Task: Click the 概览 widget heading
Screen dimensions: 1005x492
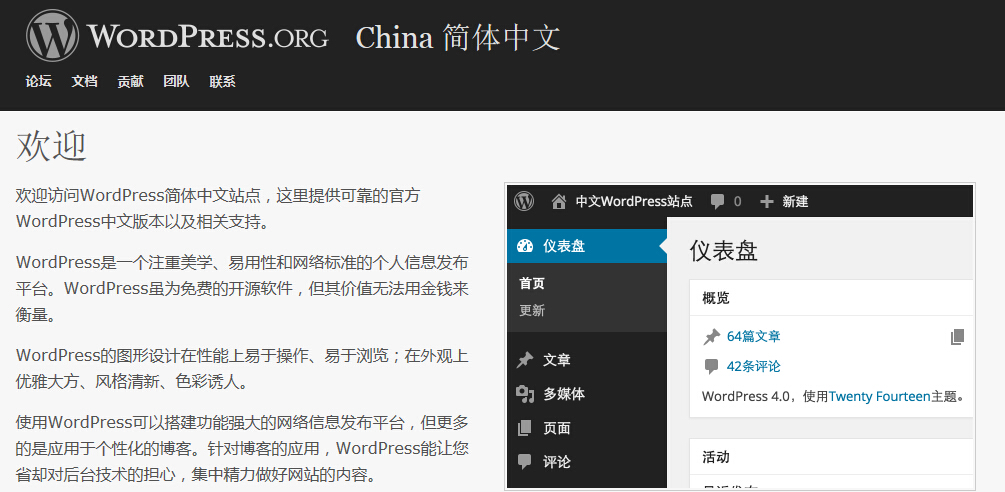Action: coord(716,298)
